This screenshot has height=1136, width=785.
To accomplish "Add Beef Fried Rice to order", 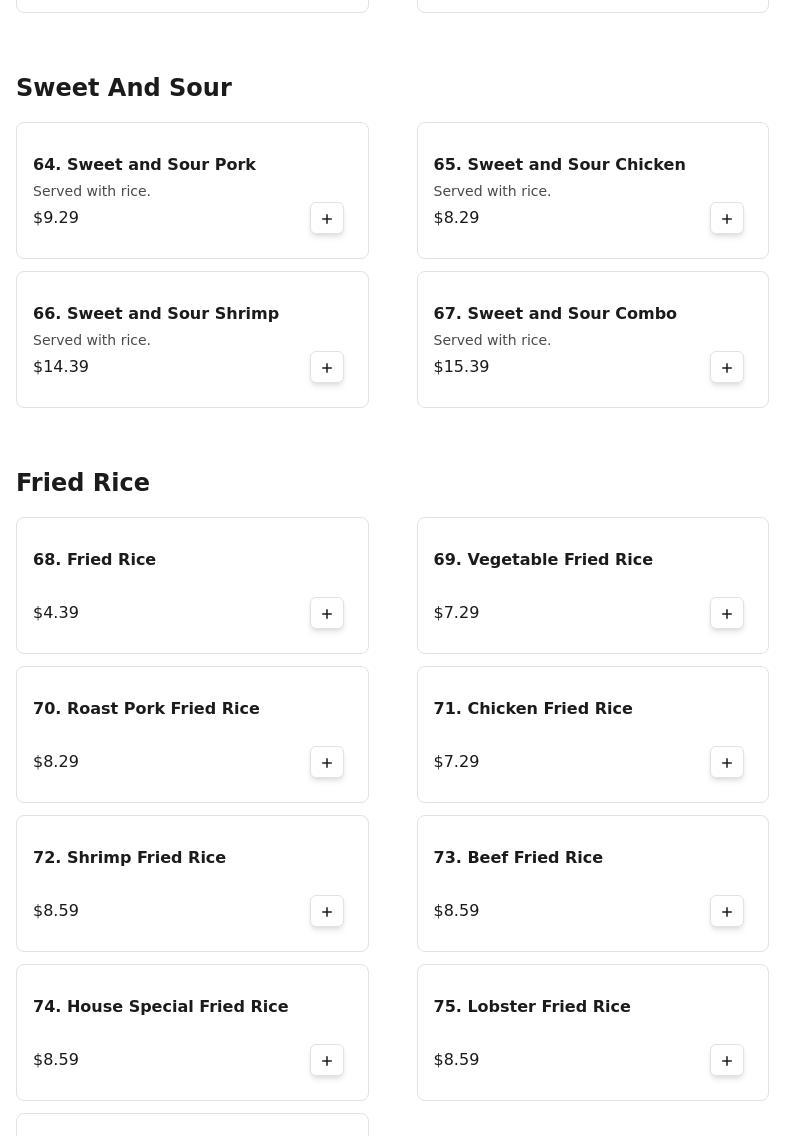I will 727,911.
